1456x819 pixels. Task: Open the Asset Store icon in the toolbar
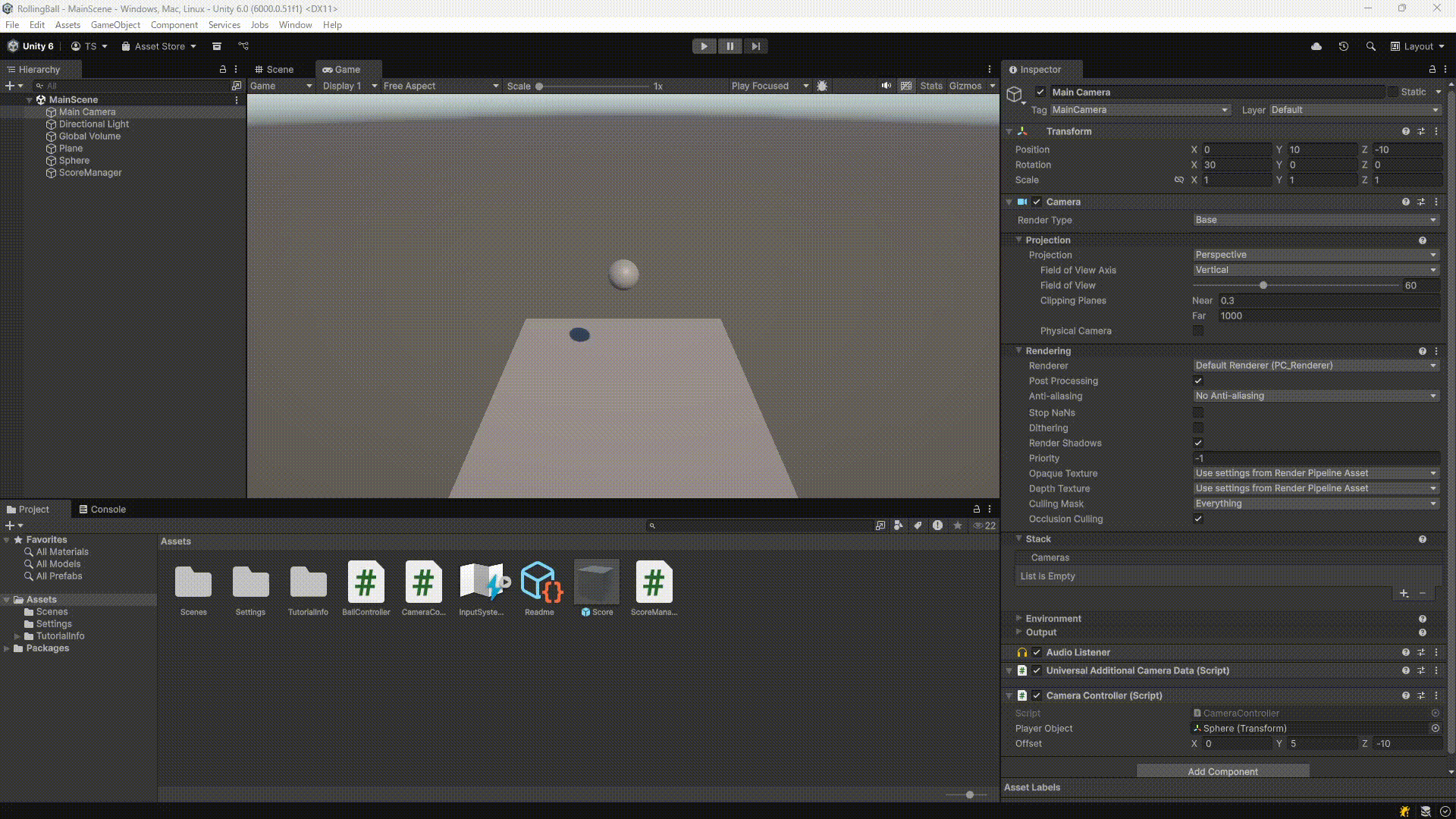point(126,46)
